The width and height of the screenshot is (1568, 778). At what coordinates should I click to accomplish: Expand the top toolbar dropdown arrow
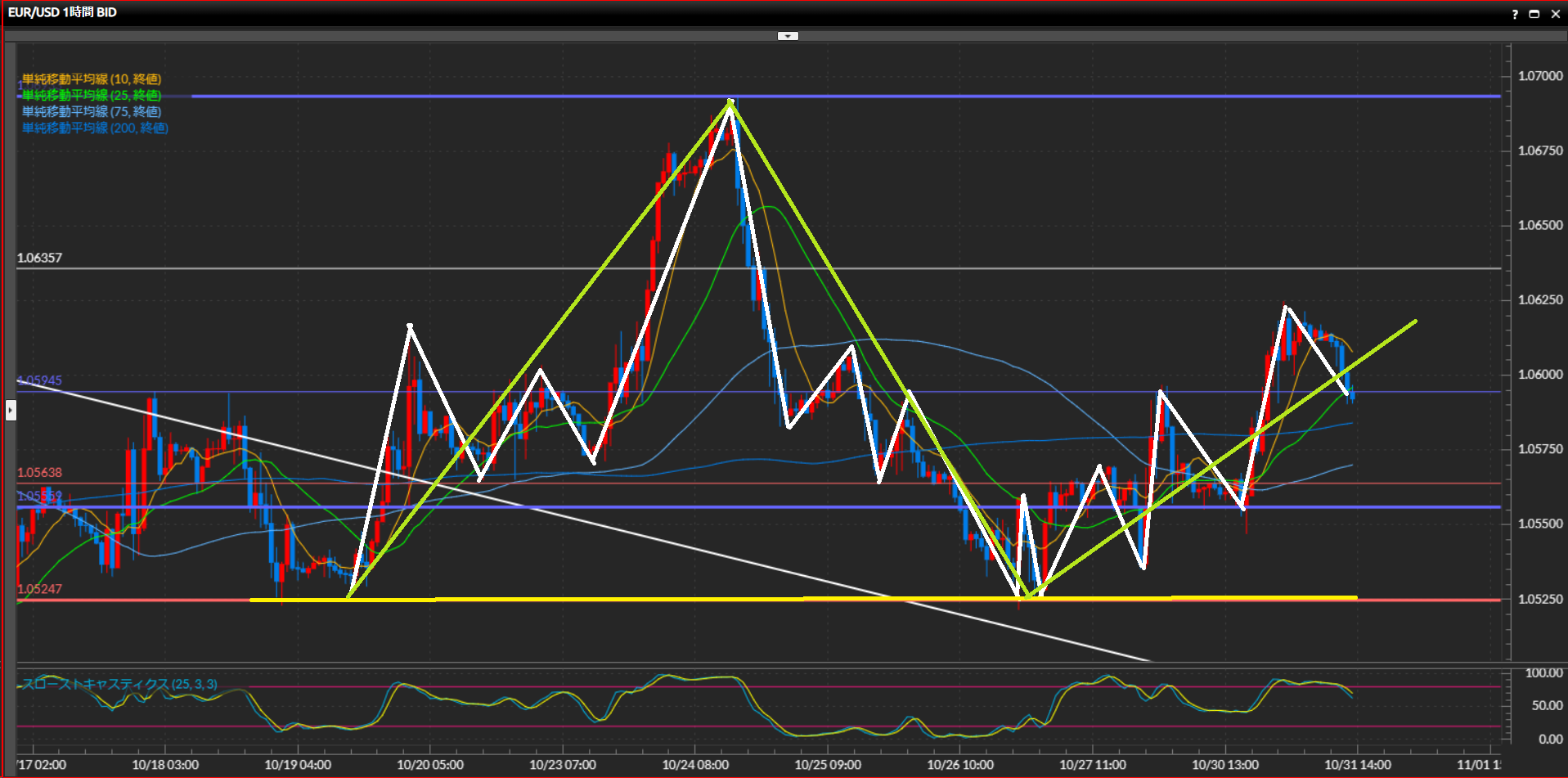point(787,36)
